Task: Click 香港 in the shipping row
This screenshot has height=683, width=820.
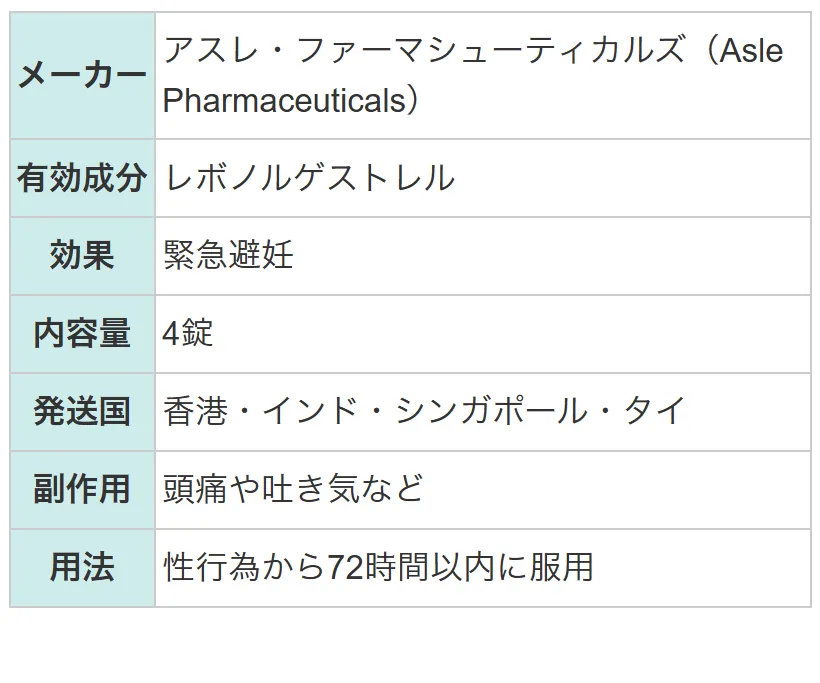Action: click(196, 411)
